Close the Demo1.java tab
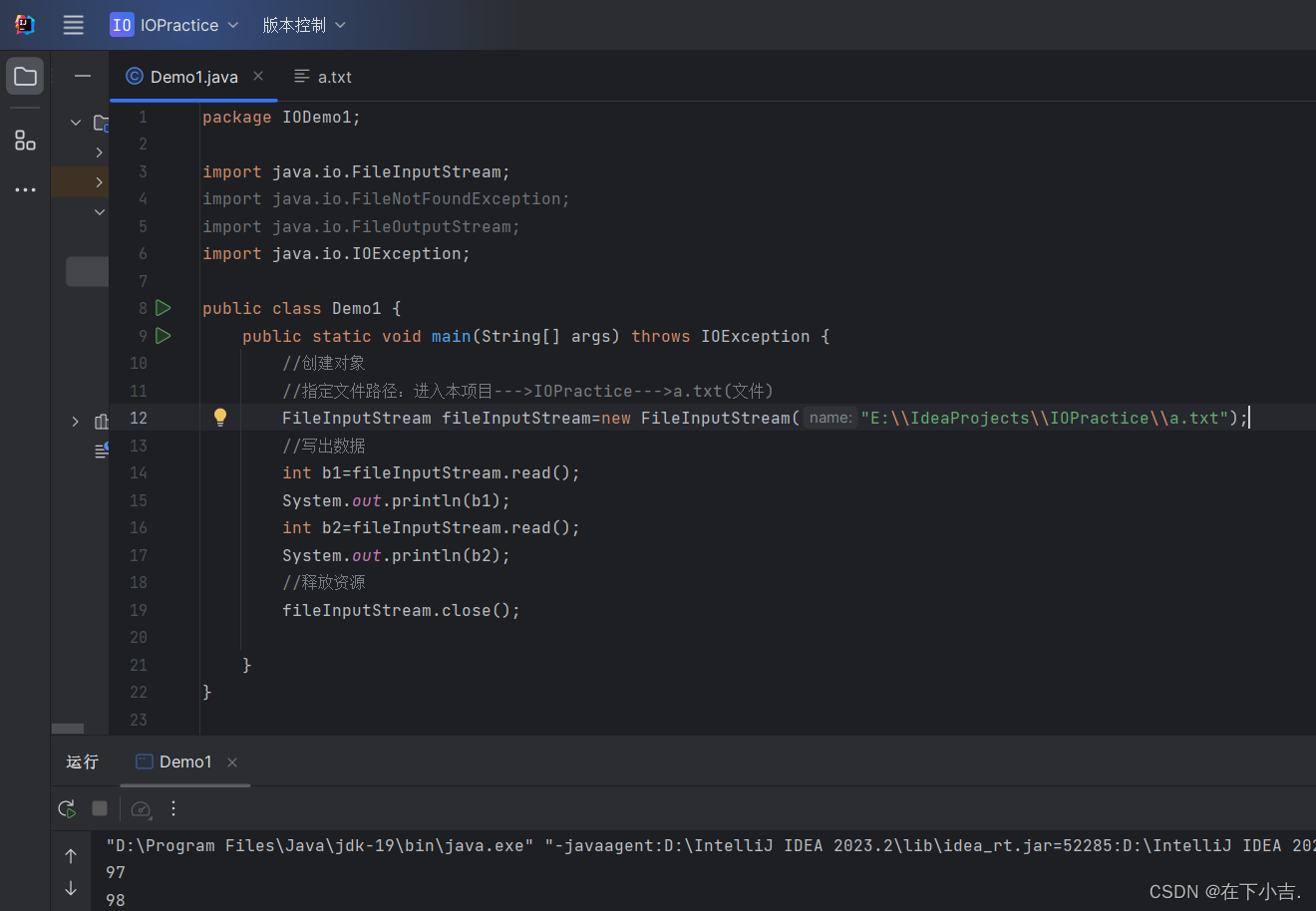The image size is (1316, 911). (258, 76)
